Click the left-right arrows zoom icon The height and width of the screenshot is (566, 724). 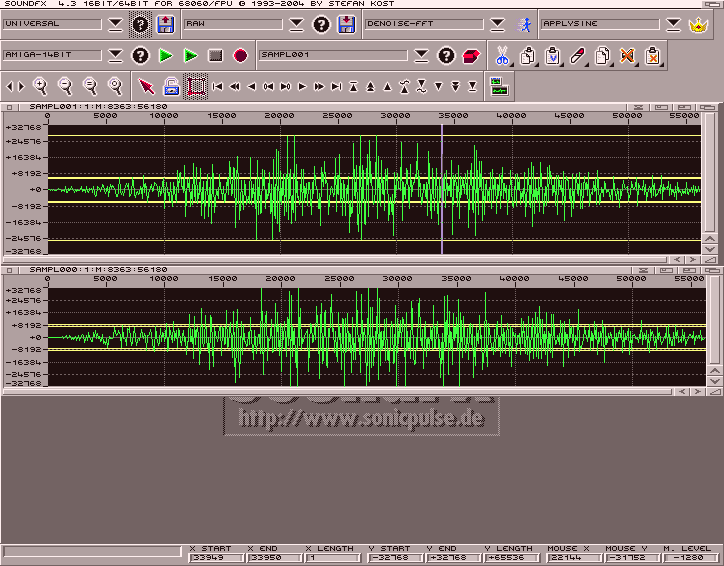tap(15, 86)
